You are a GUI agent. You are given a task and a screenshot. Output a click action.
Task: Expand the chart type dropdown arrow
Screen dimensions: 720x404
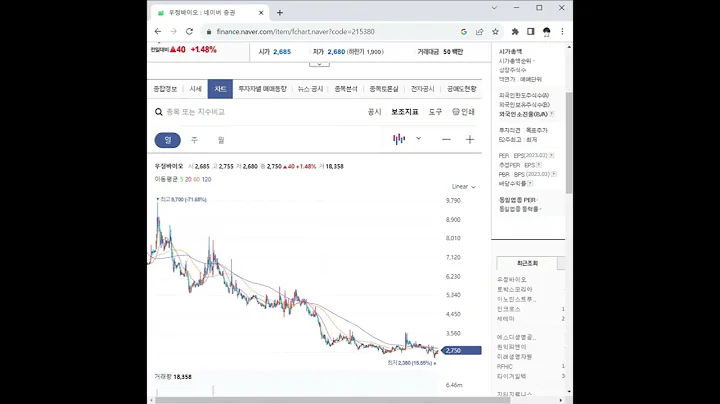coord(418,138)
